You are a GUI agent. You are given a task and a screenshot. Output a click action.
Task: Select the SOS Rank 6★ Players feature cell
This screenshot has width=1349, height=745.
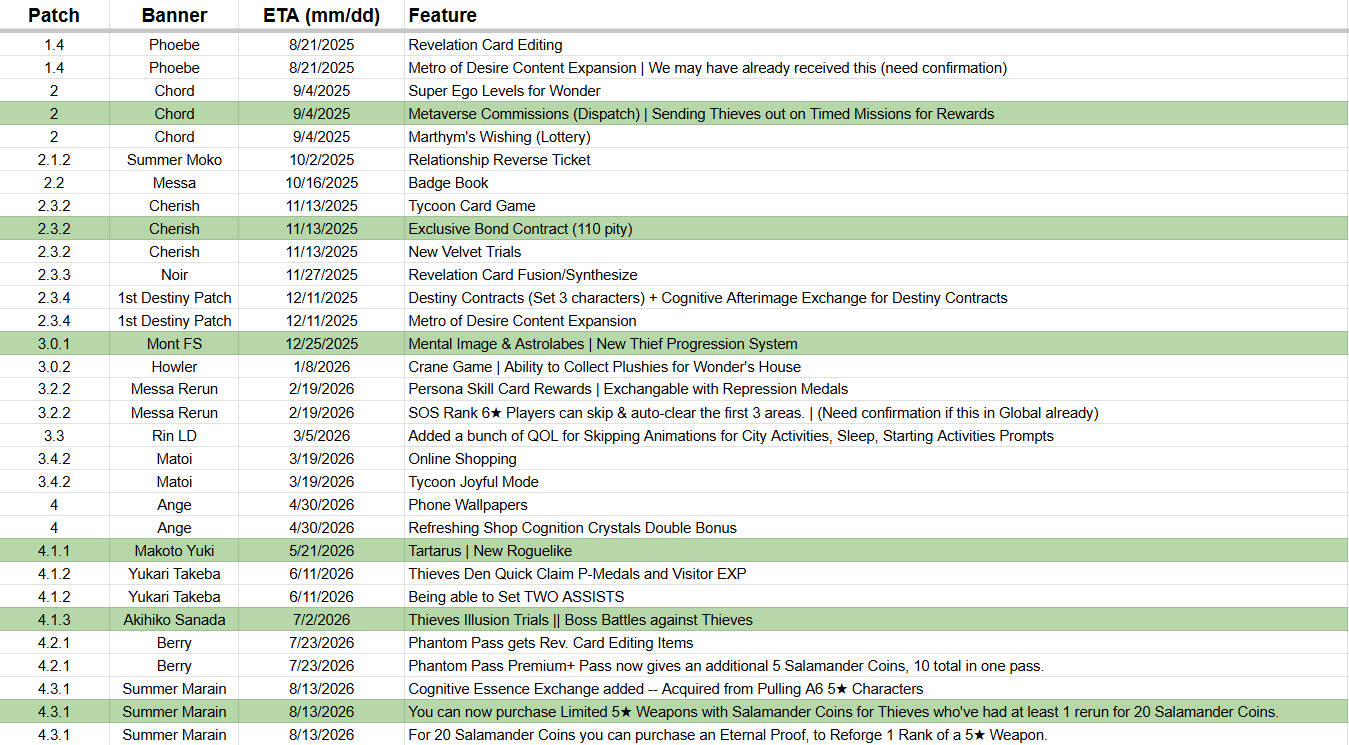coord(876,413)
